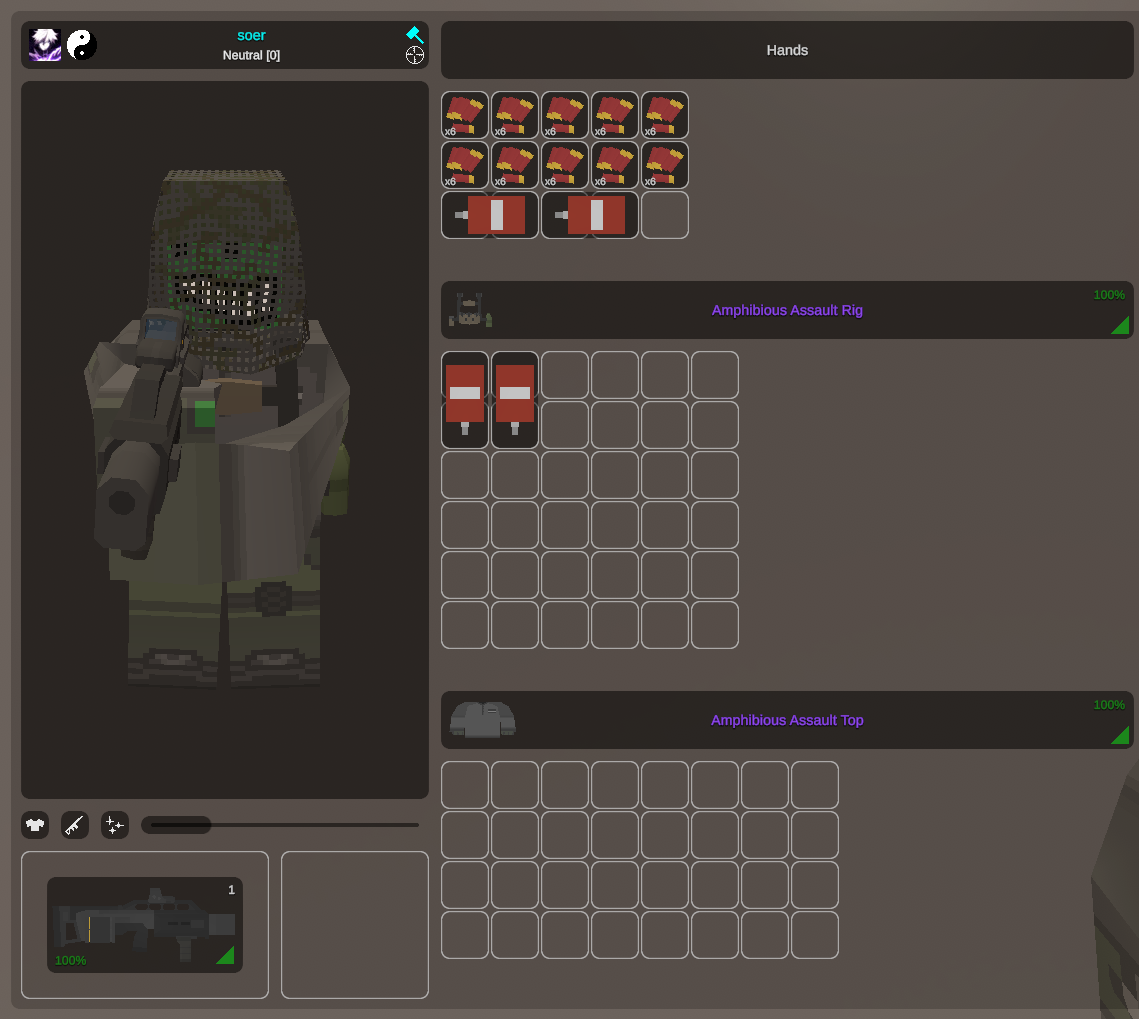Open the rifle weapon tab icon

[x=75, y=825]
